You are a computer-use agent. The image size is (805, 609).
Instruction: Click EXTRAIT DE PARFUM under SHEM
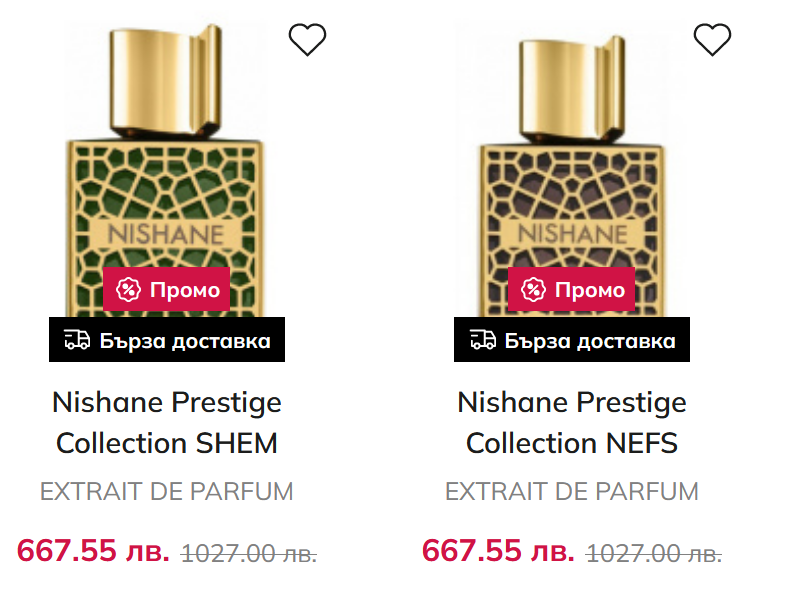click(167, 492)
